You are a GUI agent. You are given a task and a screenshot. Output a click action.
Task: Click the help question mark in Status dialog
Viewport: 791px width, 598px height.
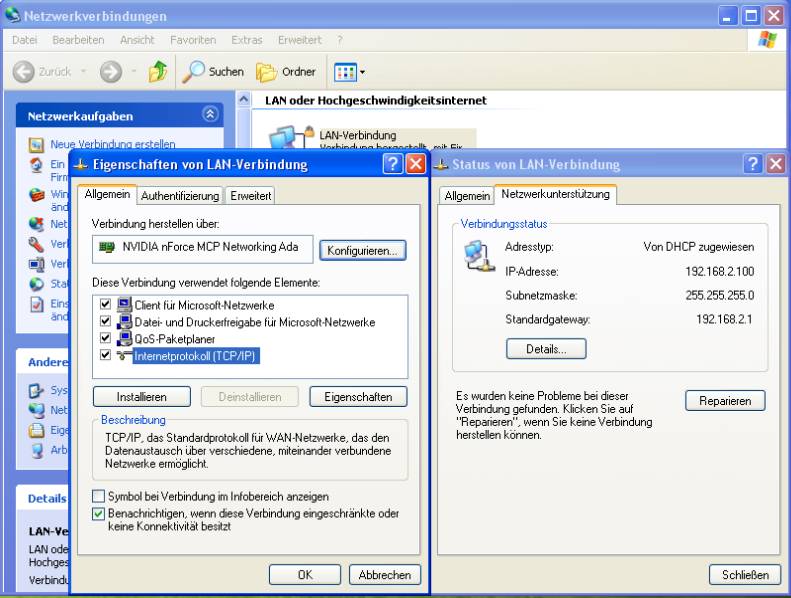tap(753, 164)
